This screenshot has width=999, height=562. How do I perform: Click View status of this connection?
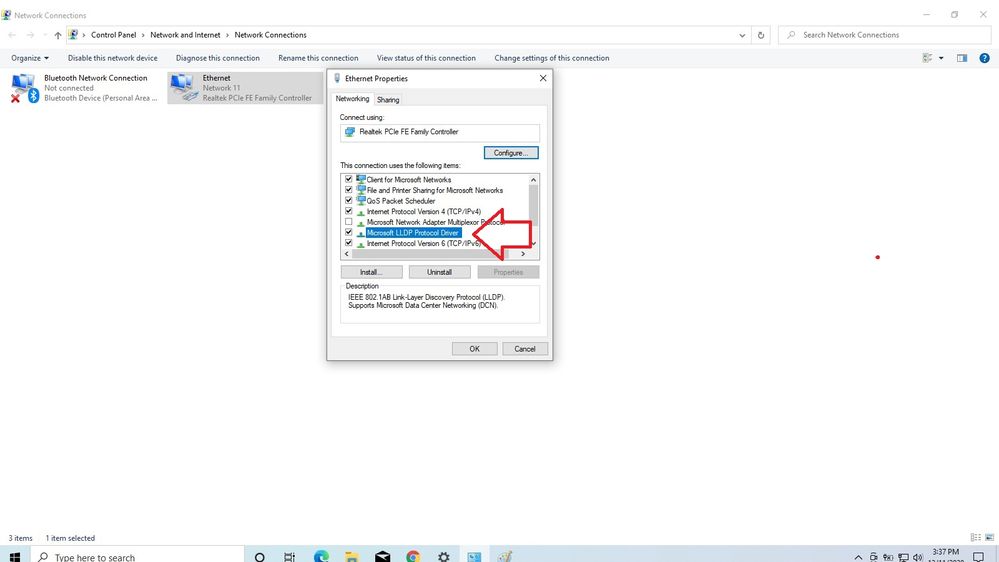coord(426,58)
